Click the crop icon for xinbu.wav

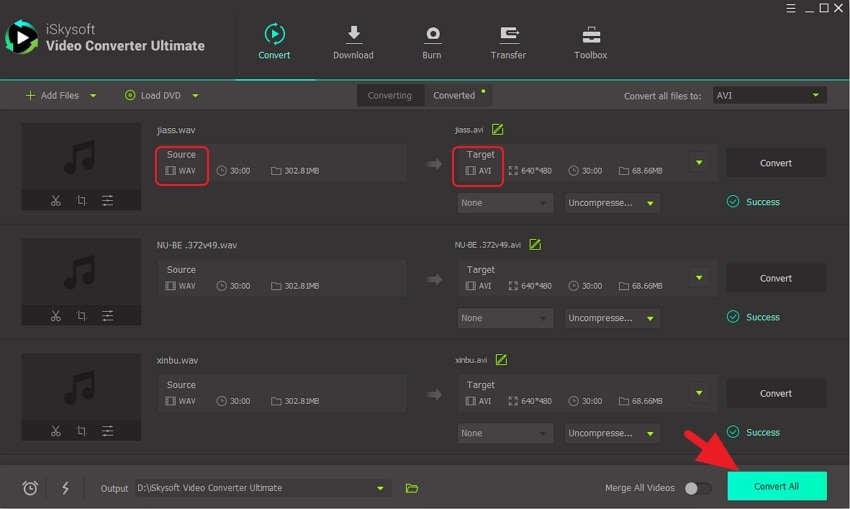pyautogui.click(x=81, y=431)
